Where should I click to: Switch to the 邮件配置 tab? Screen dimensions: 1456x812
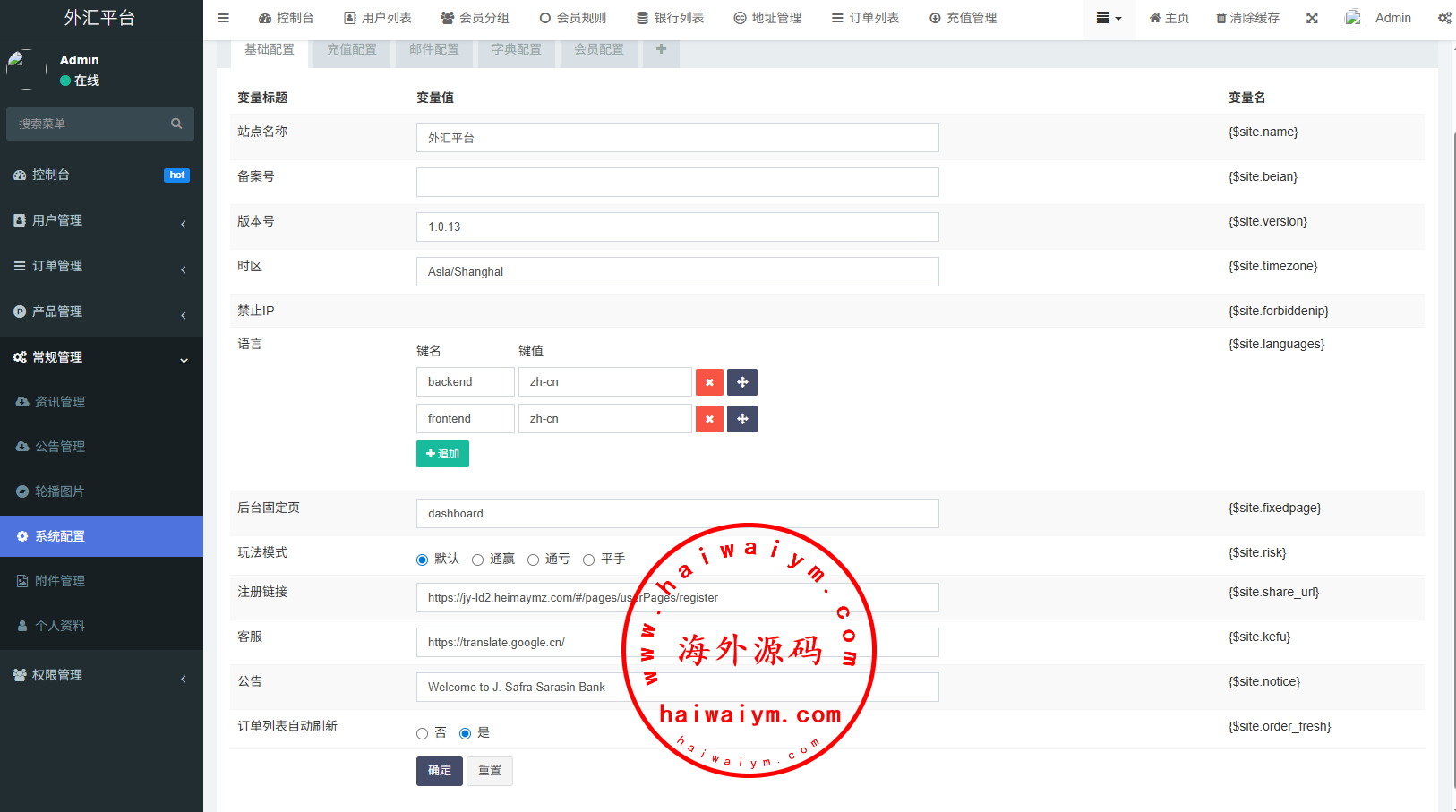pyautogui.click(x=434, y=49)
